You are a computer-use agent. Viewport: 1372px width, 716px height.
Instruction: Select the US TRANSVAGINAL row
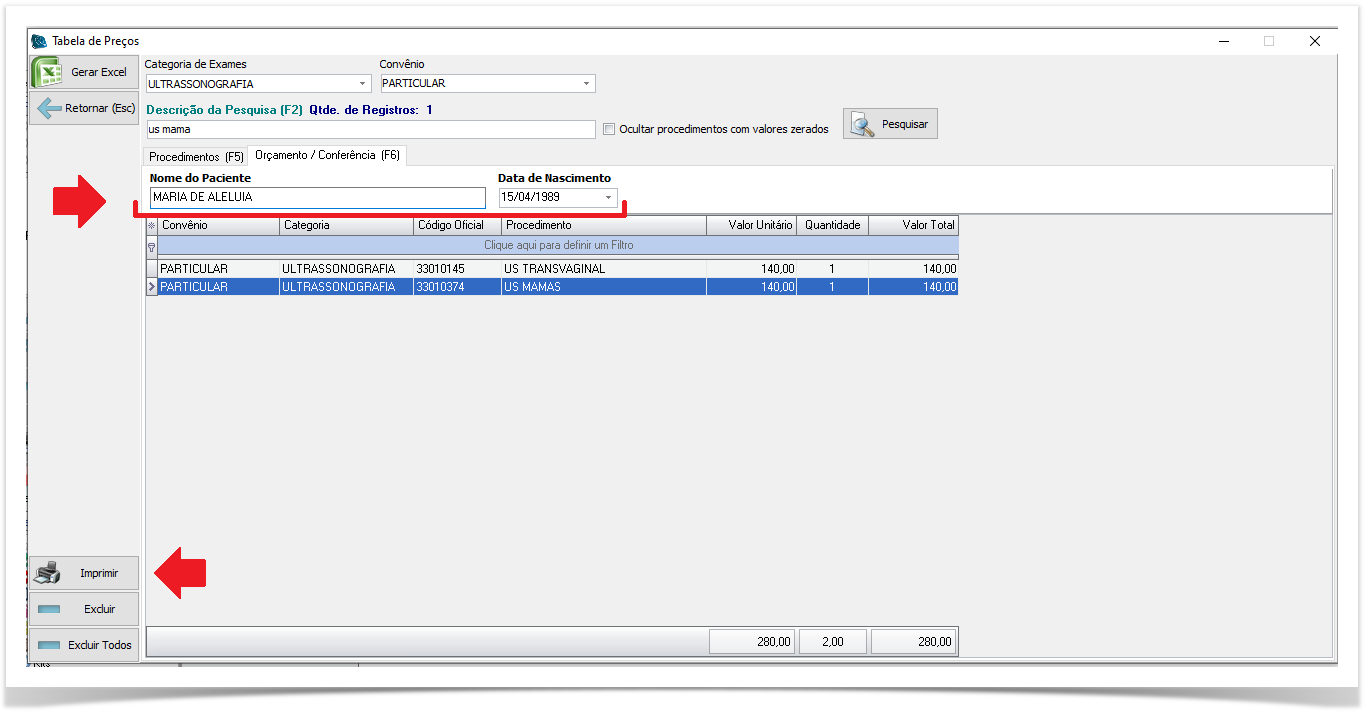point(554,269)
